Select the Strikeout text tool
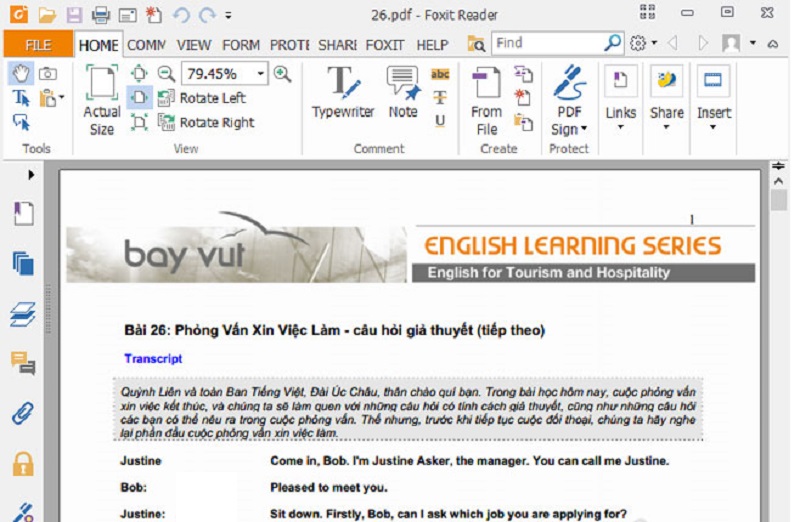 click(440, 97)
